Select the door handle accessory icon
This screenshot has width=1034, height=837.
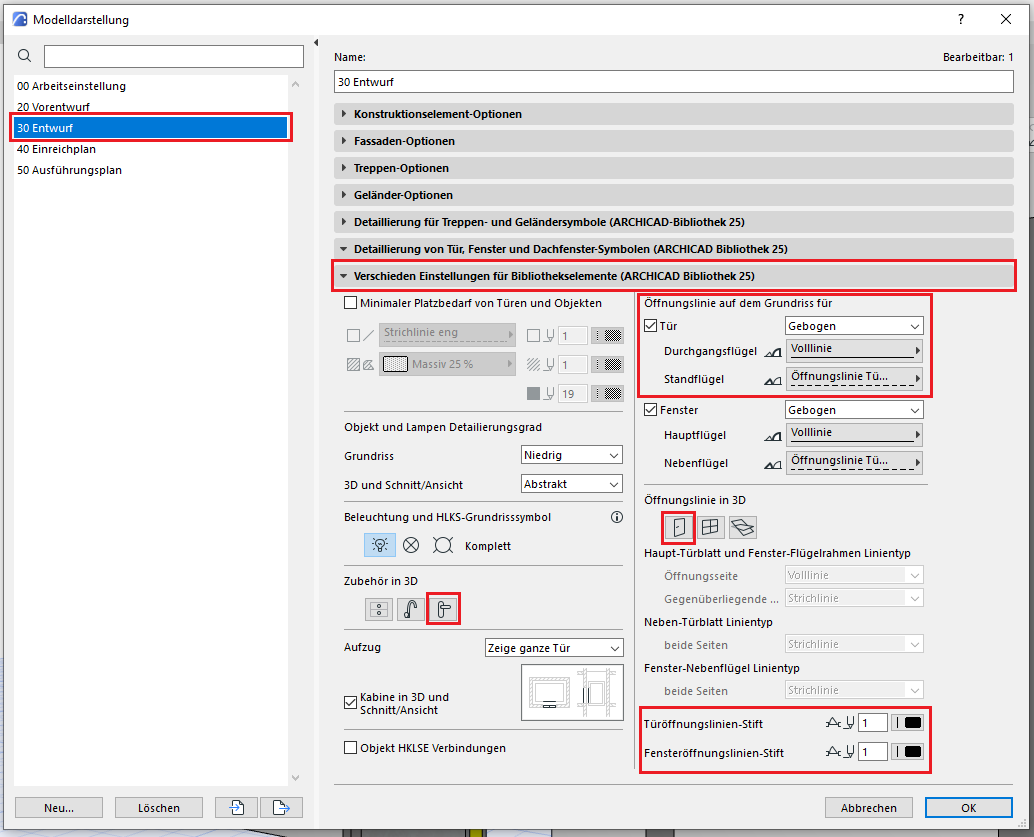click(x=443, y=609)
